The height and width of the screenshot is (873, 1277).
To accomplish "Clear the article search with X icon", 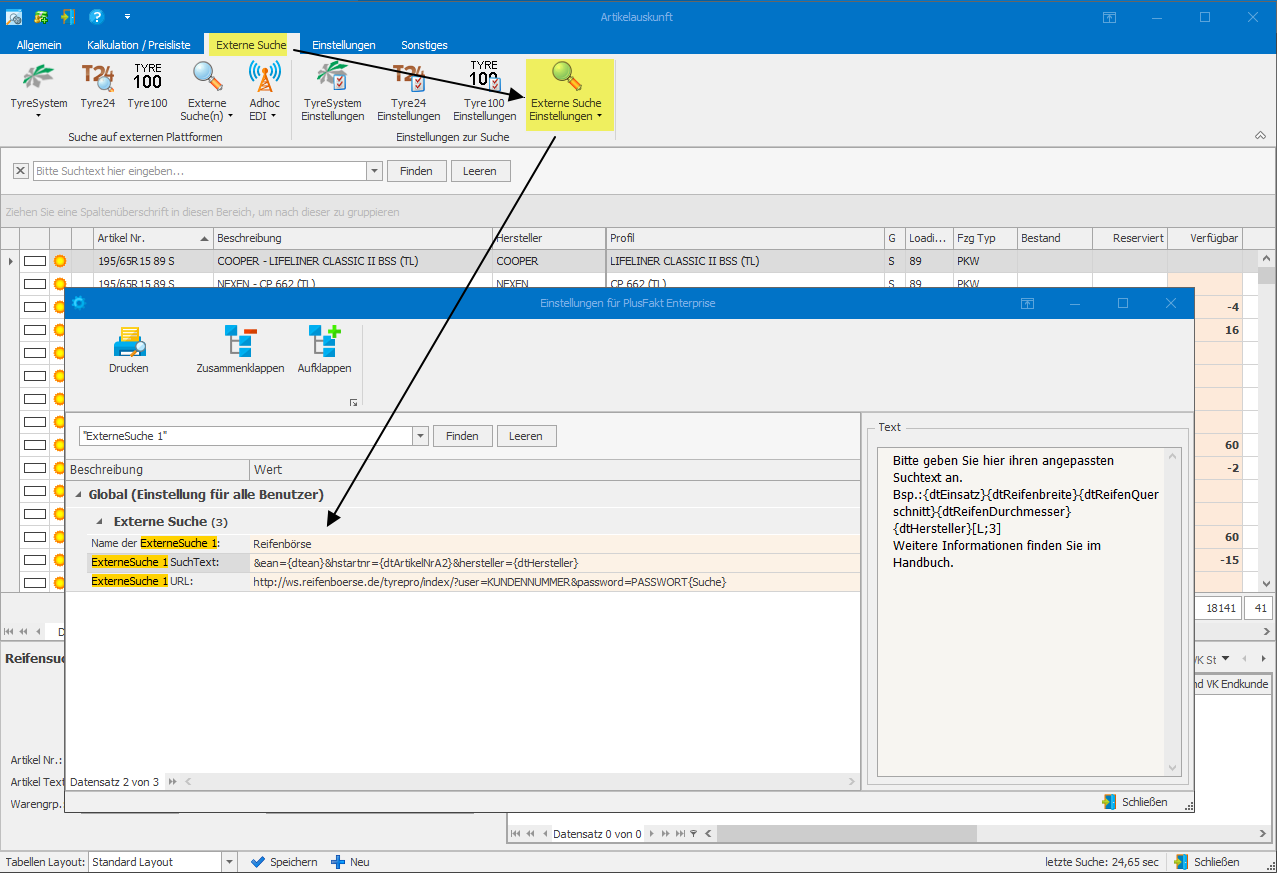I will 21,171.
